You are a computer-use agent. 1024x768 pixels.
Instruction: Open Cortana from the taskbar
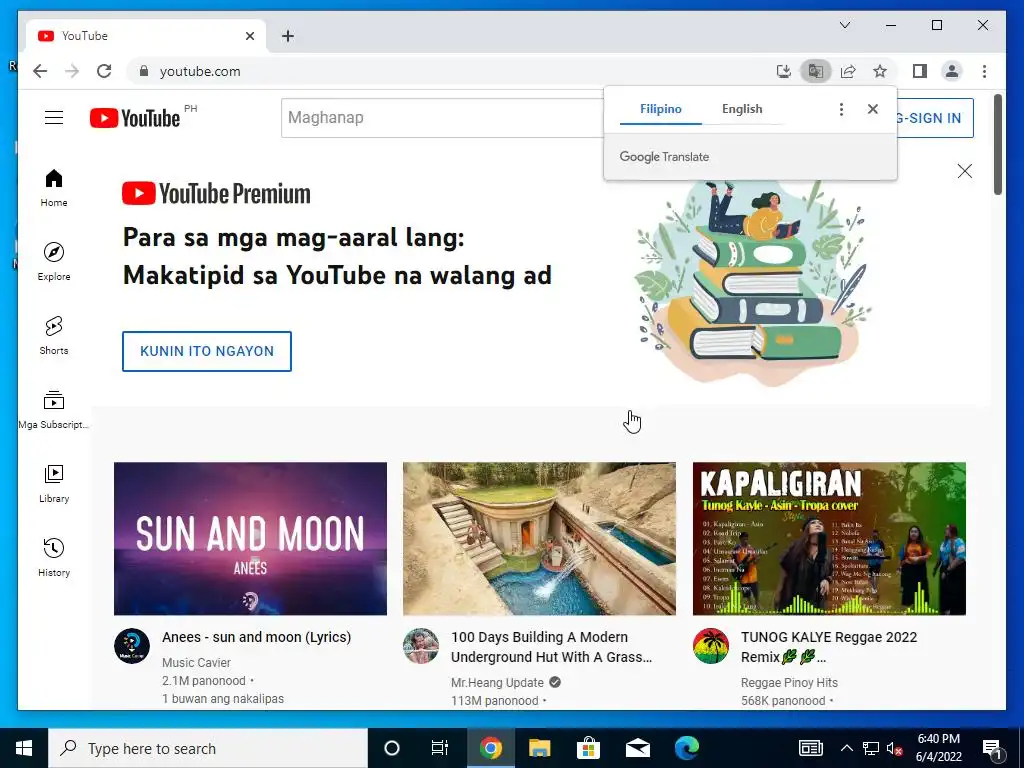pyautogui.click(x=391, y=748)
